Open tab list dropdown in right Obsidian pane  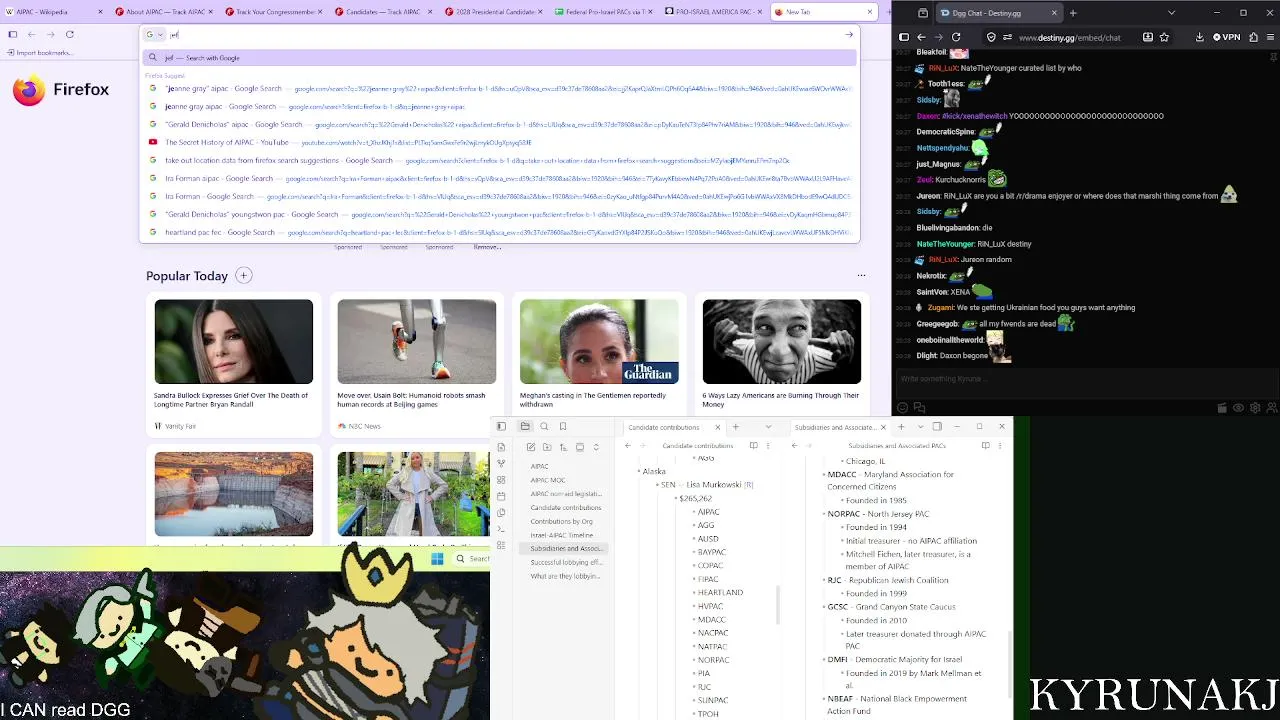click(921, 427)
